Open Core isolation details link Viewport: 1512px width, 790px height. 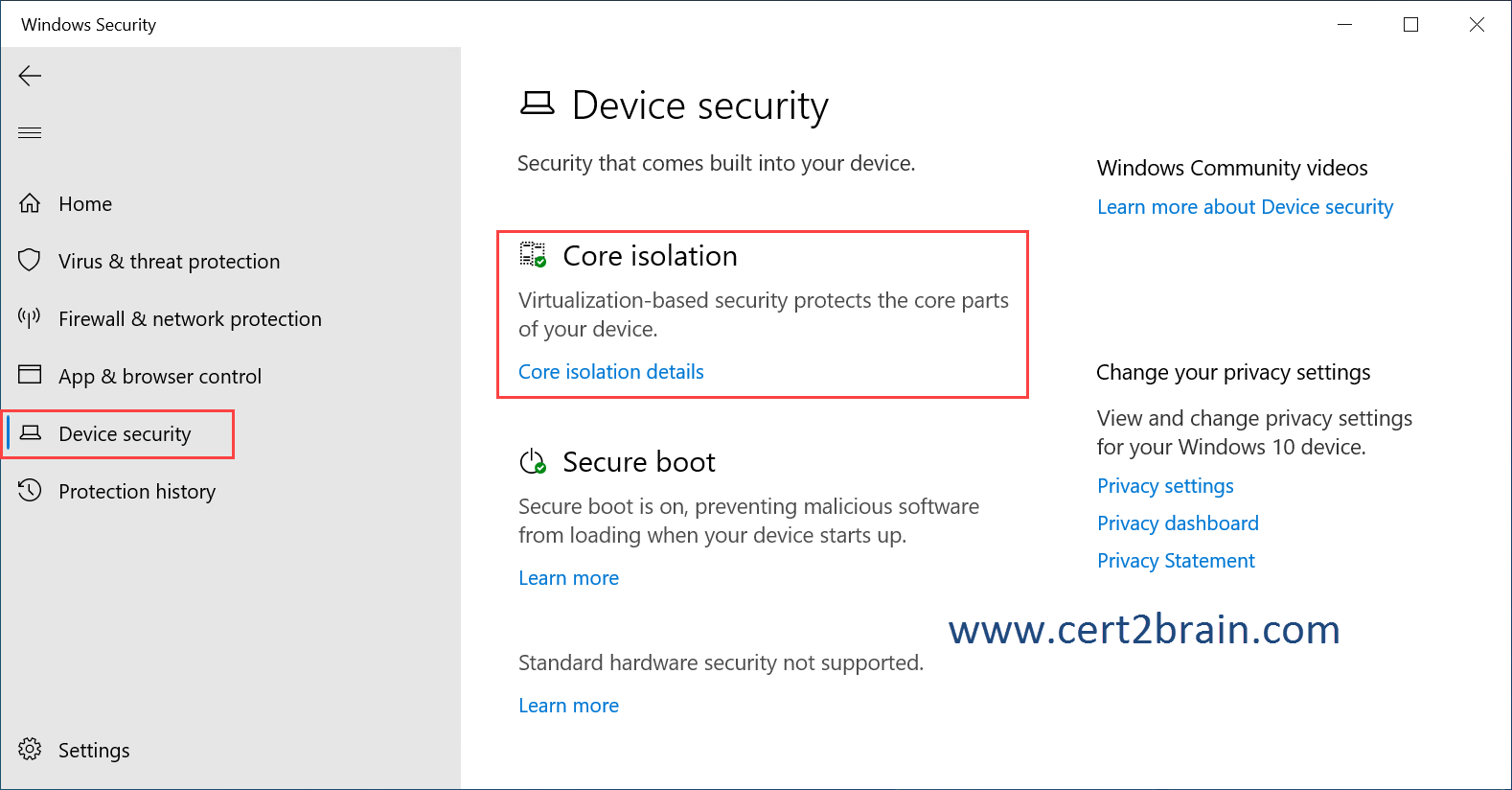tap(611, 372)
